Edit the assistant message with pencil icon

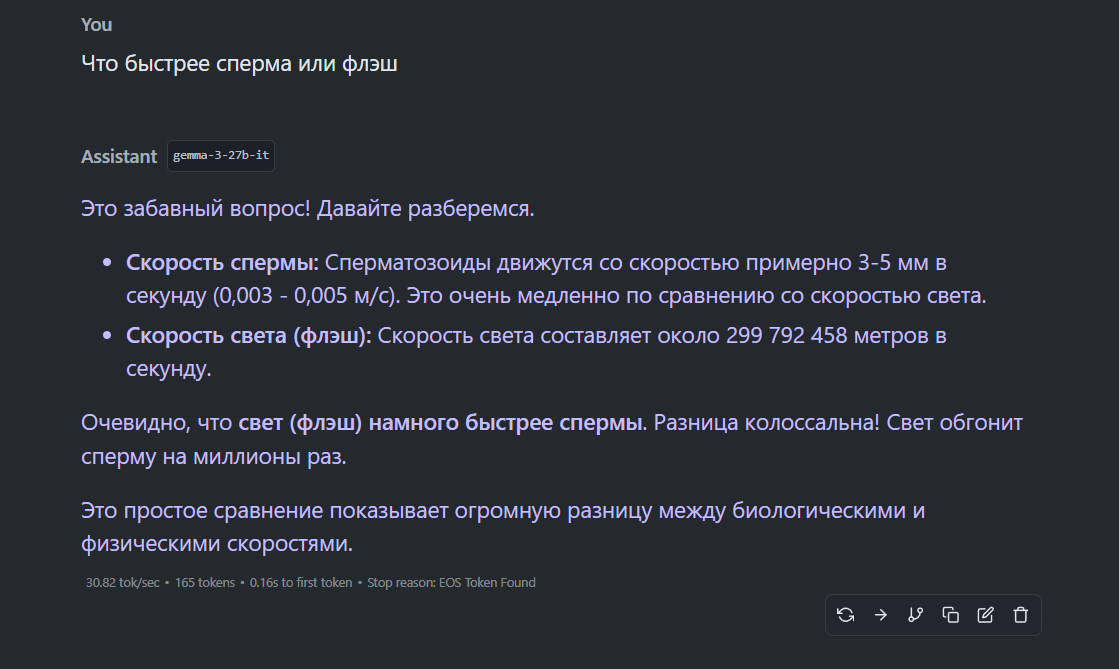[986, 615]
